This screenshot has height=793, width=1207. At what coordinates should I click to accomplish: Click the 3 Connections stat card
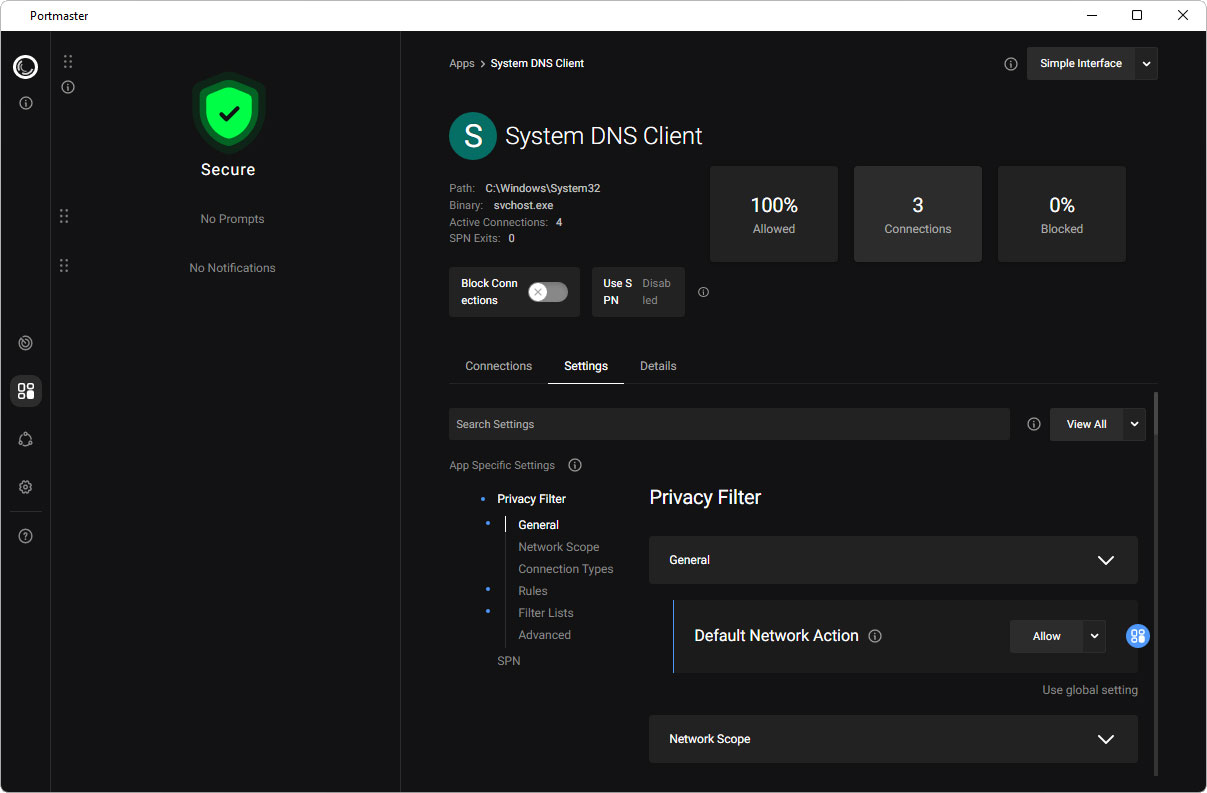pos(918,214)
